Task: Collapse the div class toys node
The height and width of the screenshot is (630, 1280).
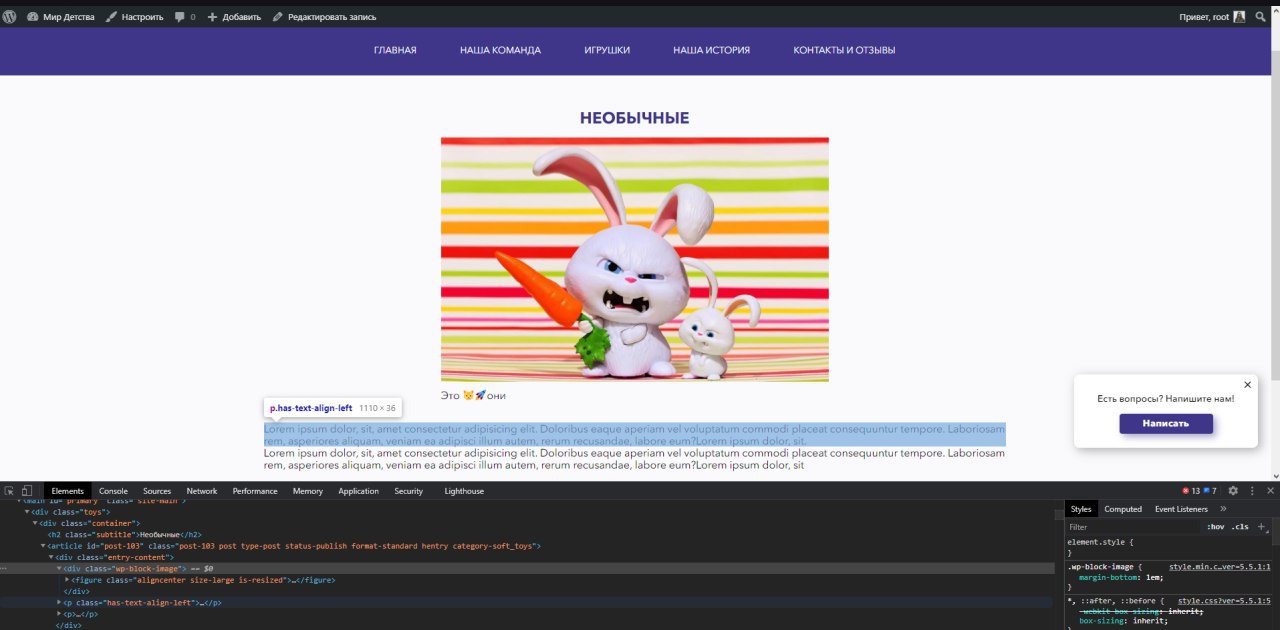Action: tap(28, 512)
